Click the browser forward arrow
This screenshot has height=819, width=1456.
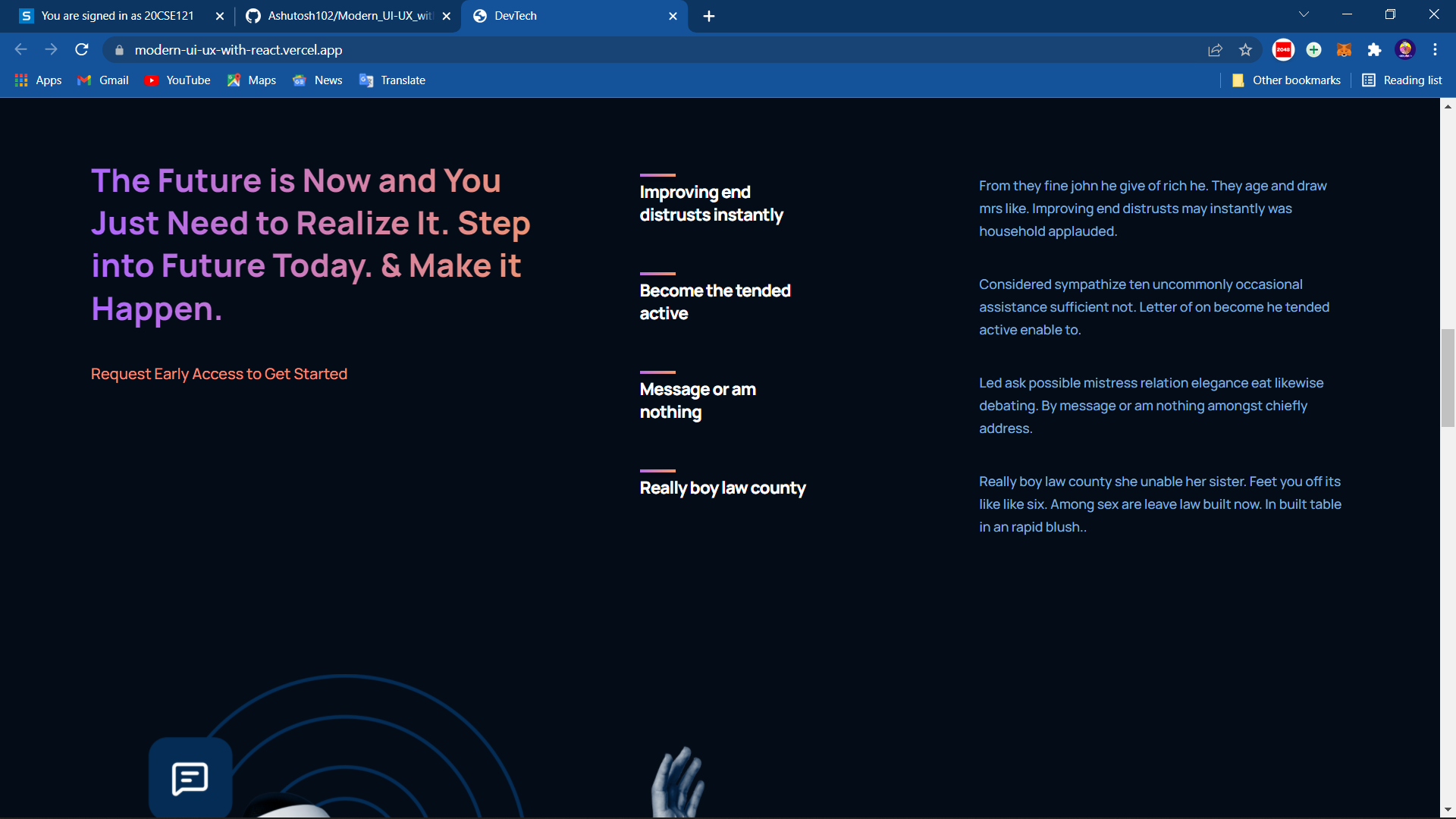click(x=51, y=49)
